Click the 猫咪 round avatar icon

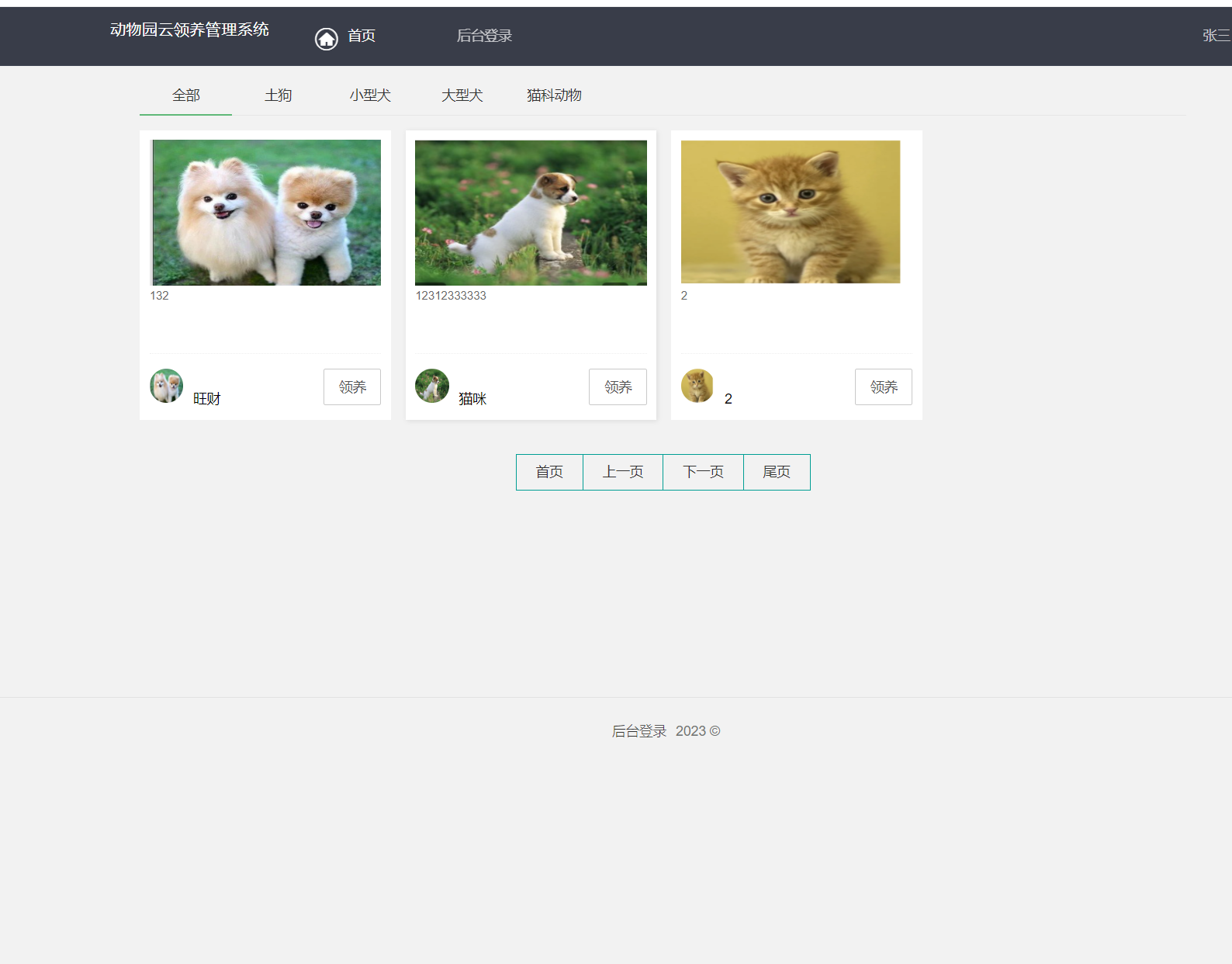[432, 386]
